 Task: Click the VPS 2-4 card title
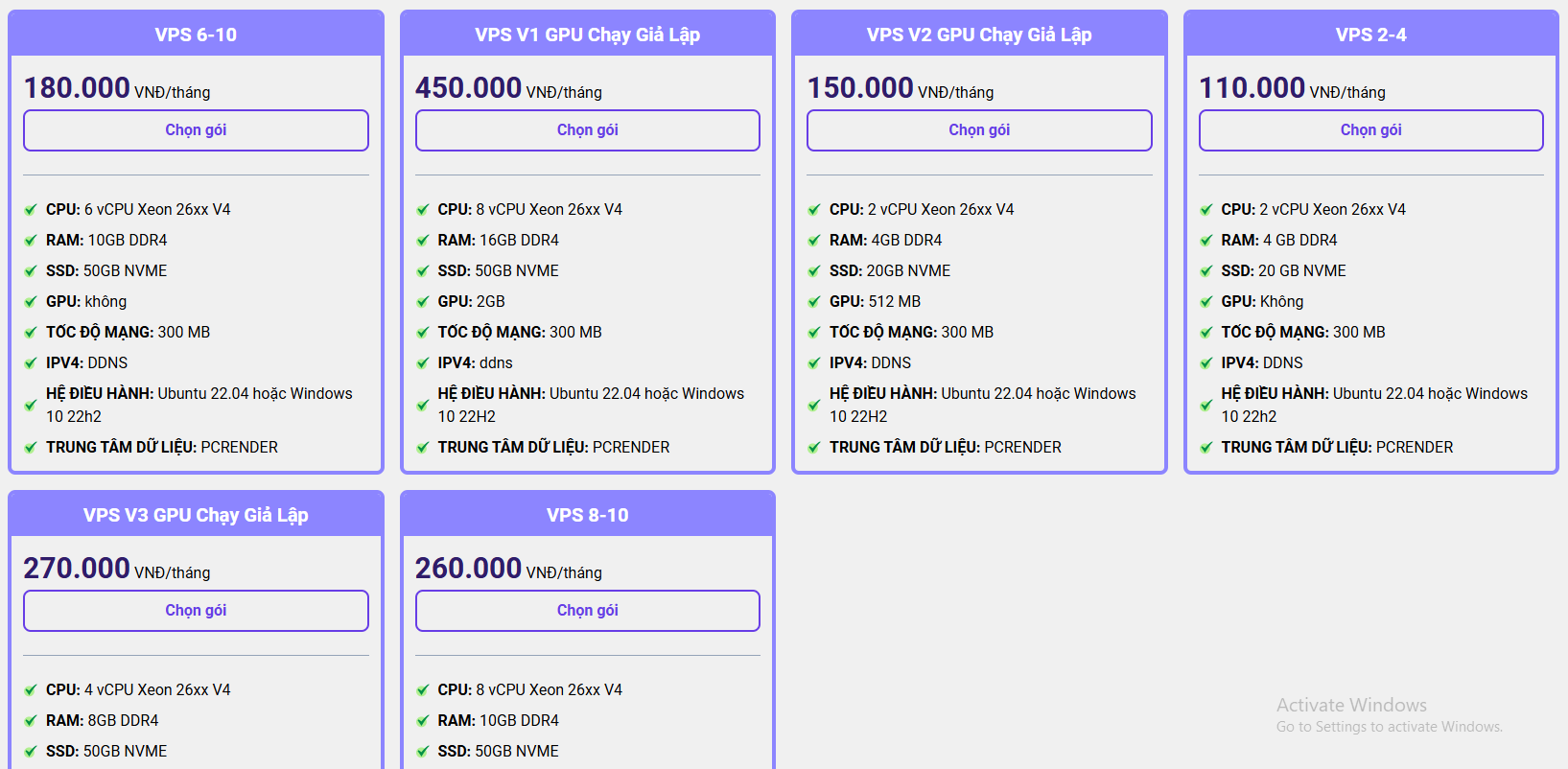pos(1370,35)
